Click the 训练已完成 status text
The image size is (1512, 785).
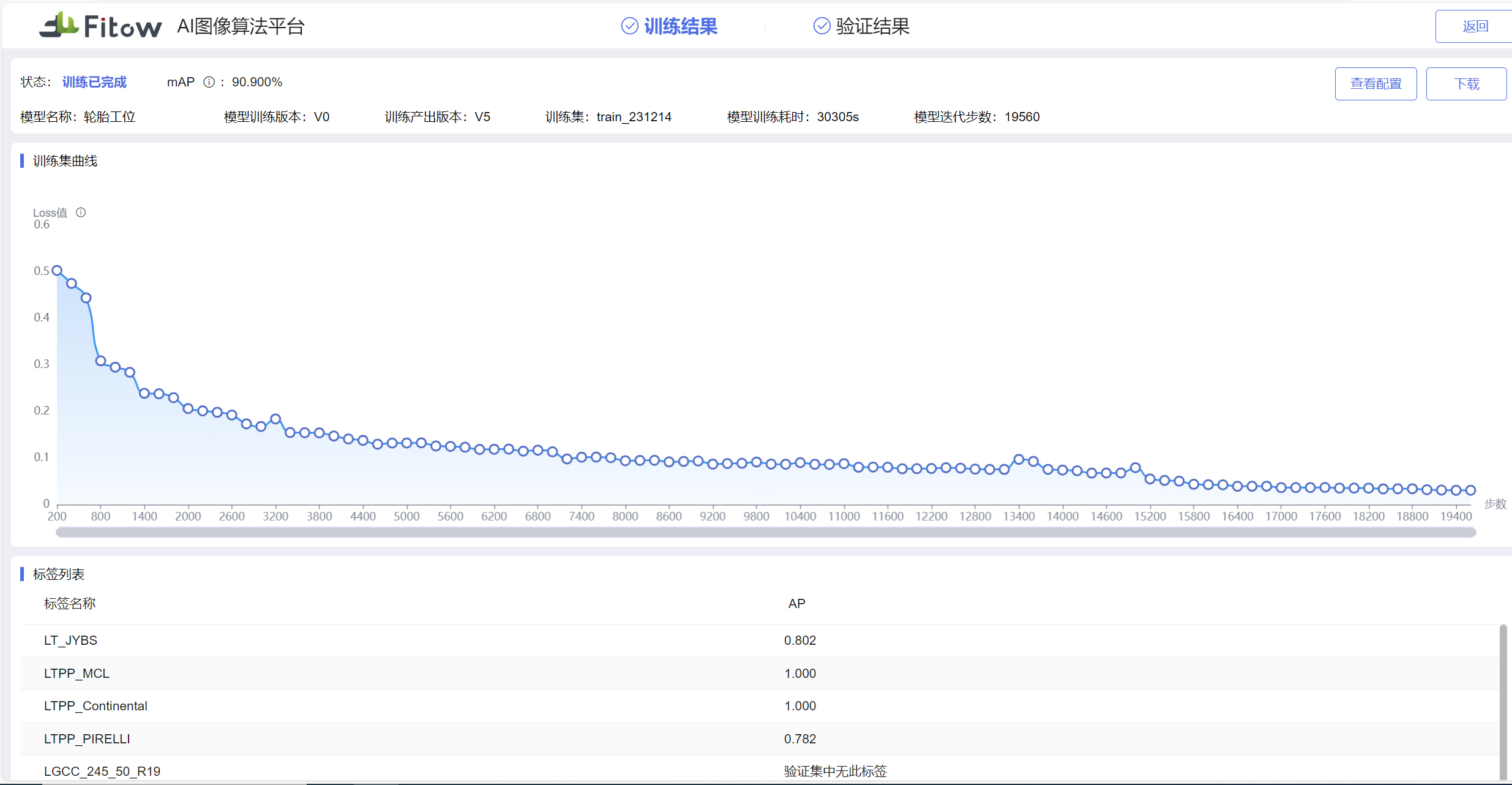(94, 82)
